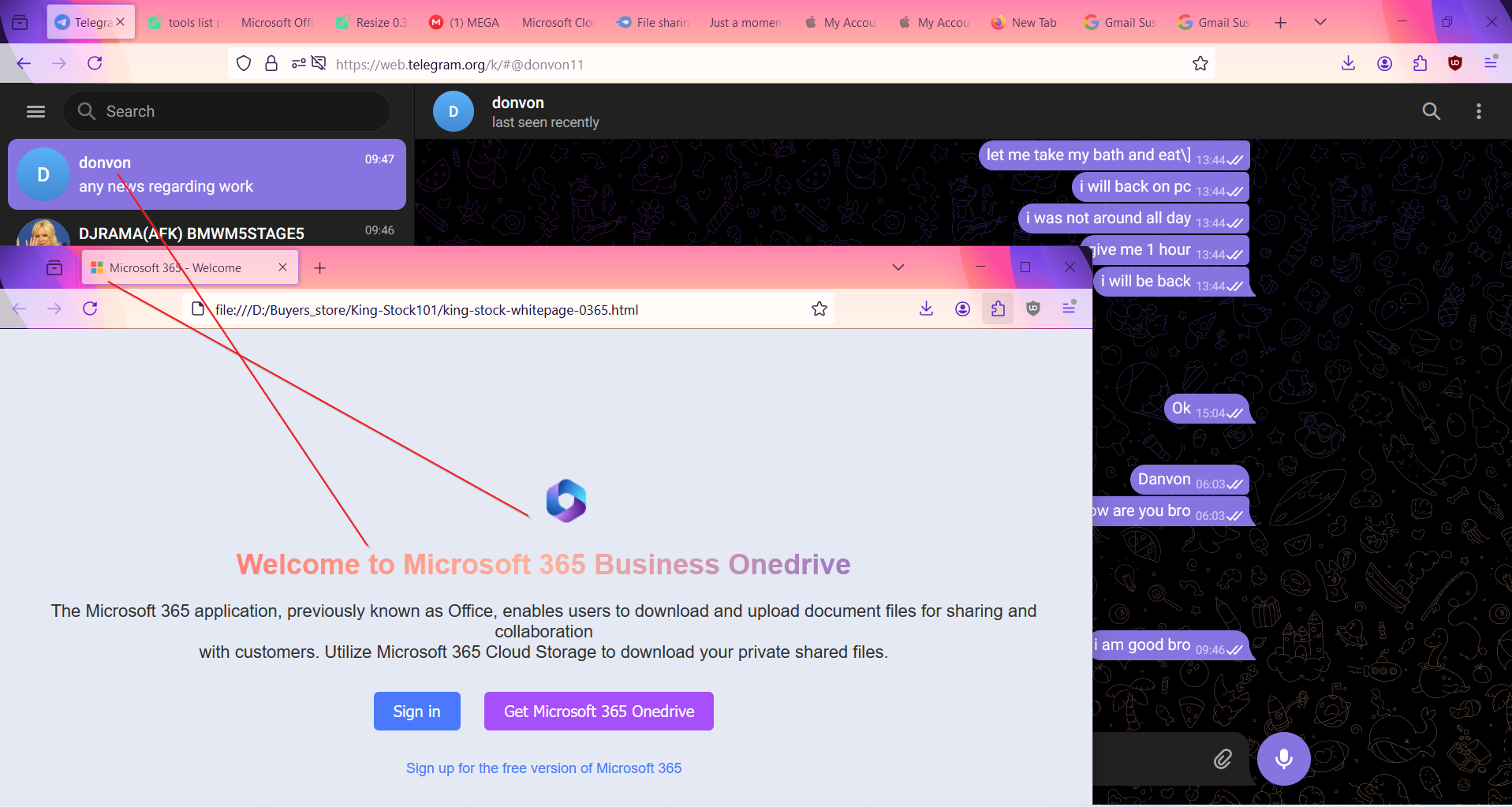The width and height of the screenshot is (1512, 807).
Task: Open Telegram hamburger menu
Action: (35, 111)
